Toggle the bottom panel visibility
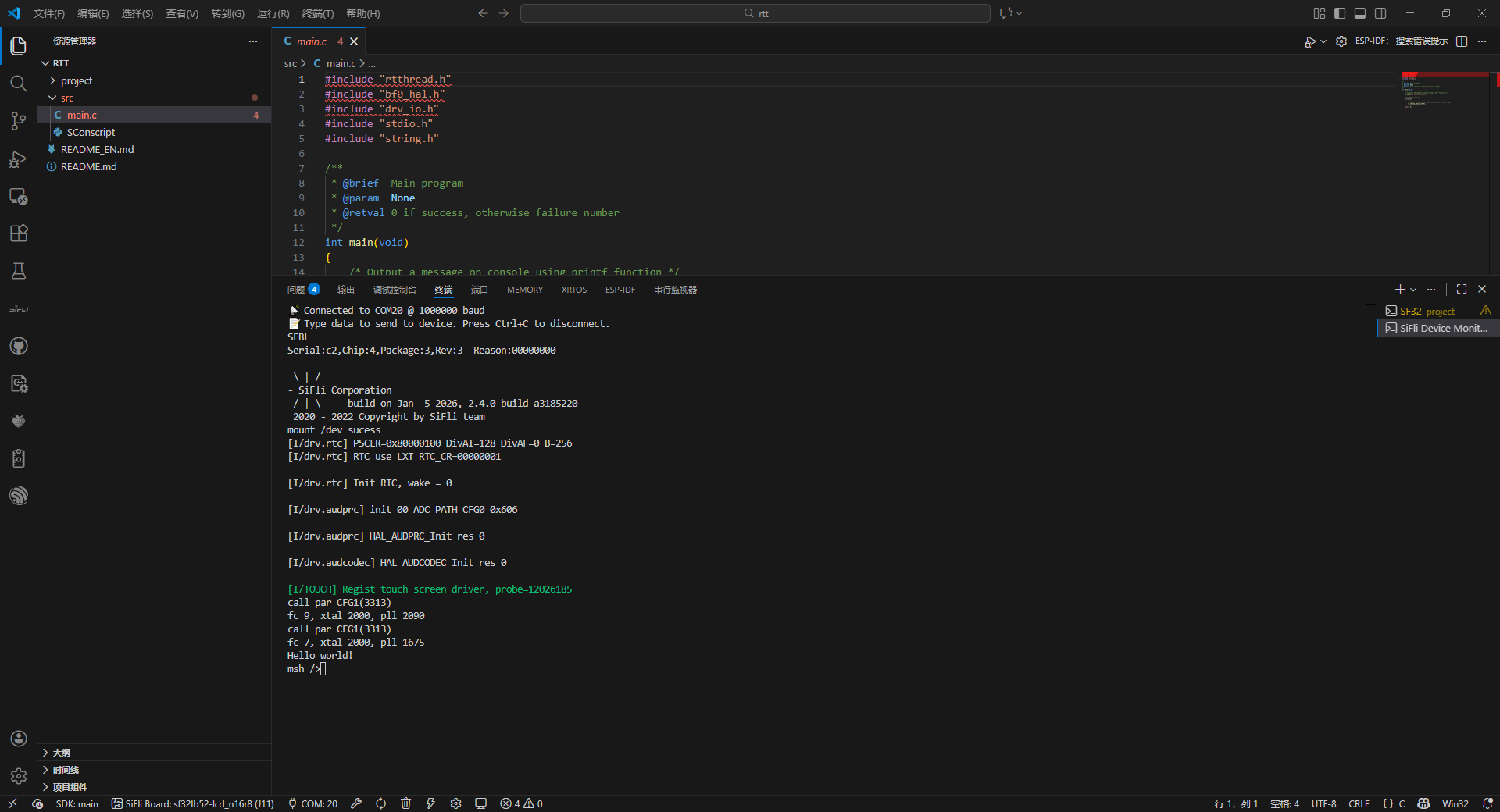The width and height of the screenshot is (1500, 812). pyautogui.click(x=1360, y=13)
